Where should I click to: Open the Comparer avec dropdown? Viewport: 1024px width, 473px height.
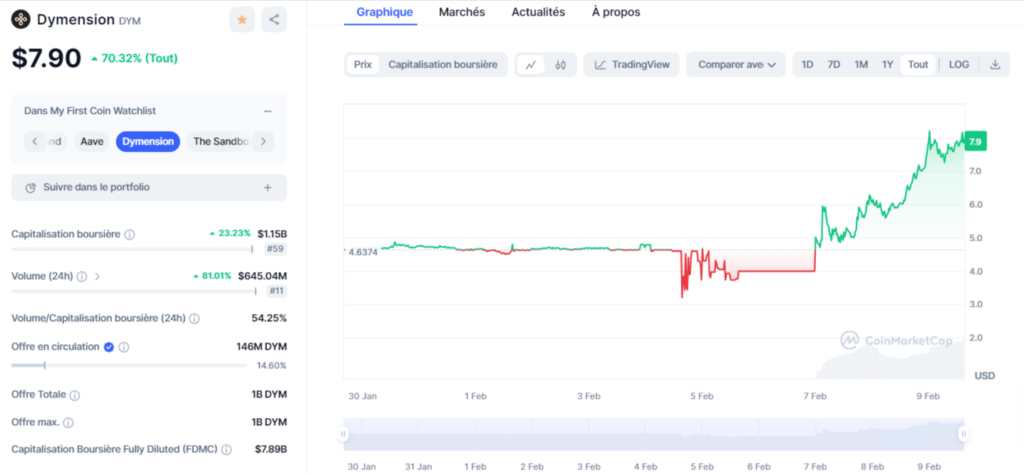pyautogui.click(x=736, y=65)
